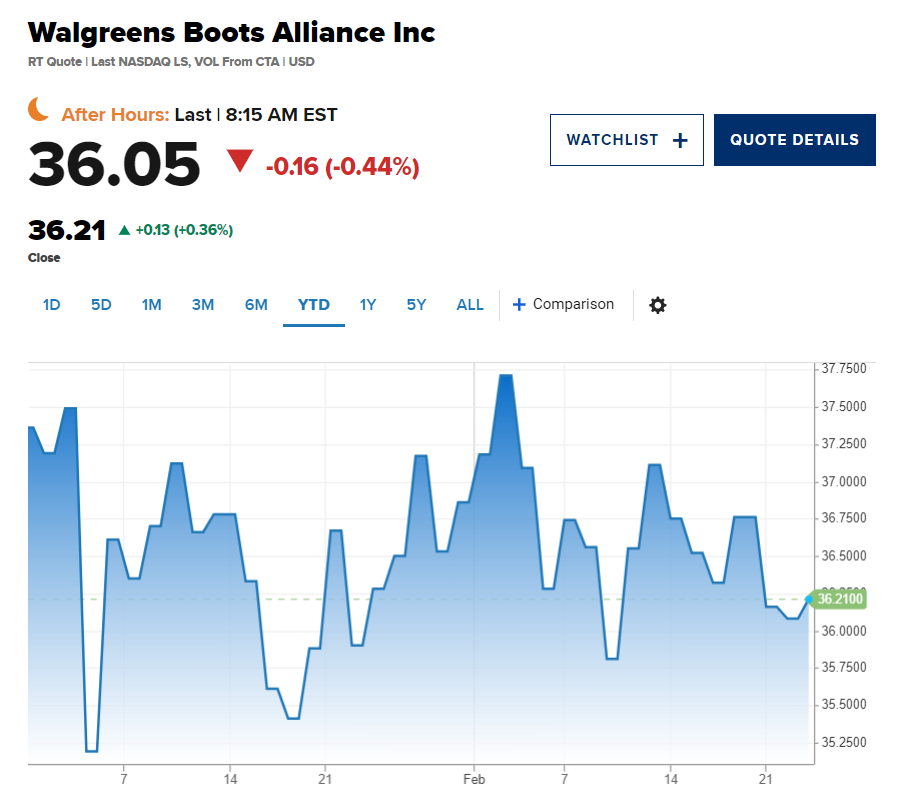Select the 1D chart range tab
Viewport: 908px width, 803px height.
(x=52, y=305)
